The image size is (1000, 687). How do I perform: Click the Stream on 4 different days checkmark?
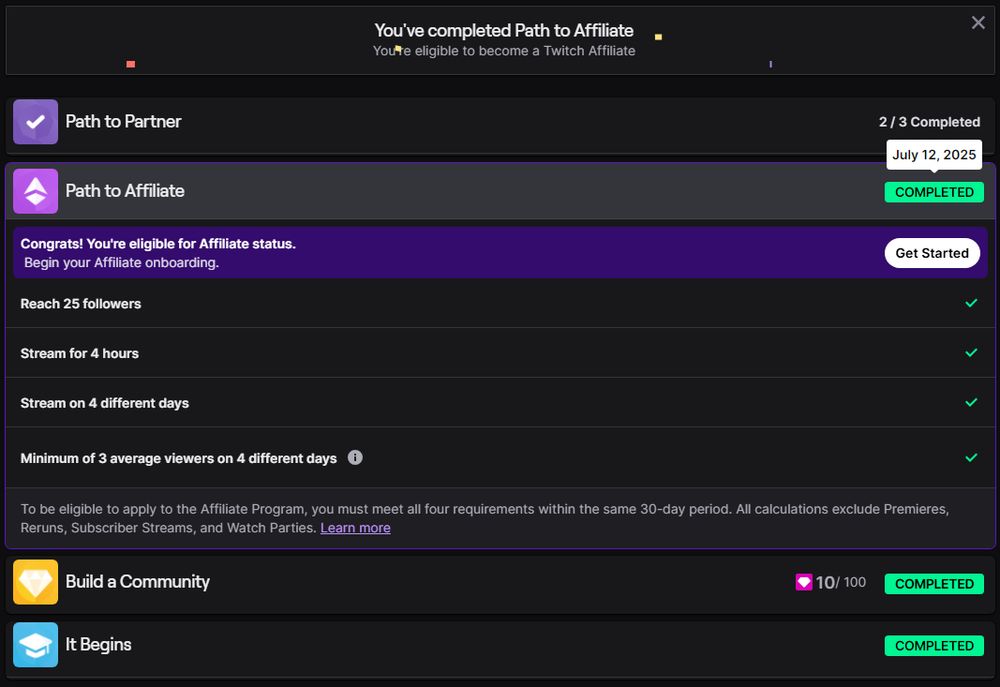[x=971, y=403]
